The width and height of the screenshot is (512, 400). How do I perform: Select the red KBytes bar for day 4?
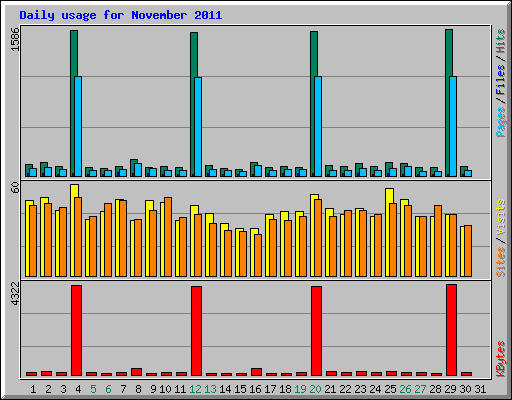click(x=76, y=330)
